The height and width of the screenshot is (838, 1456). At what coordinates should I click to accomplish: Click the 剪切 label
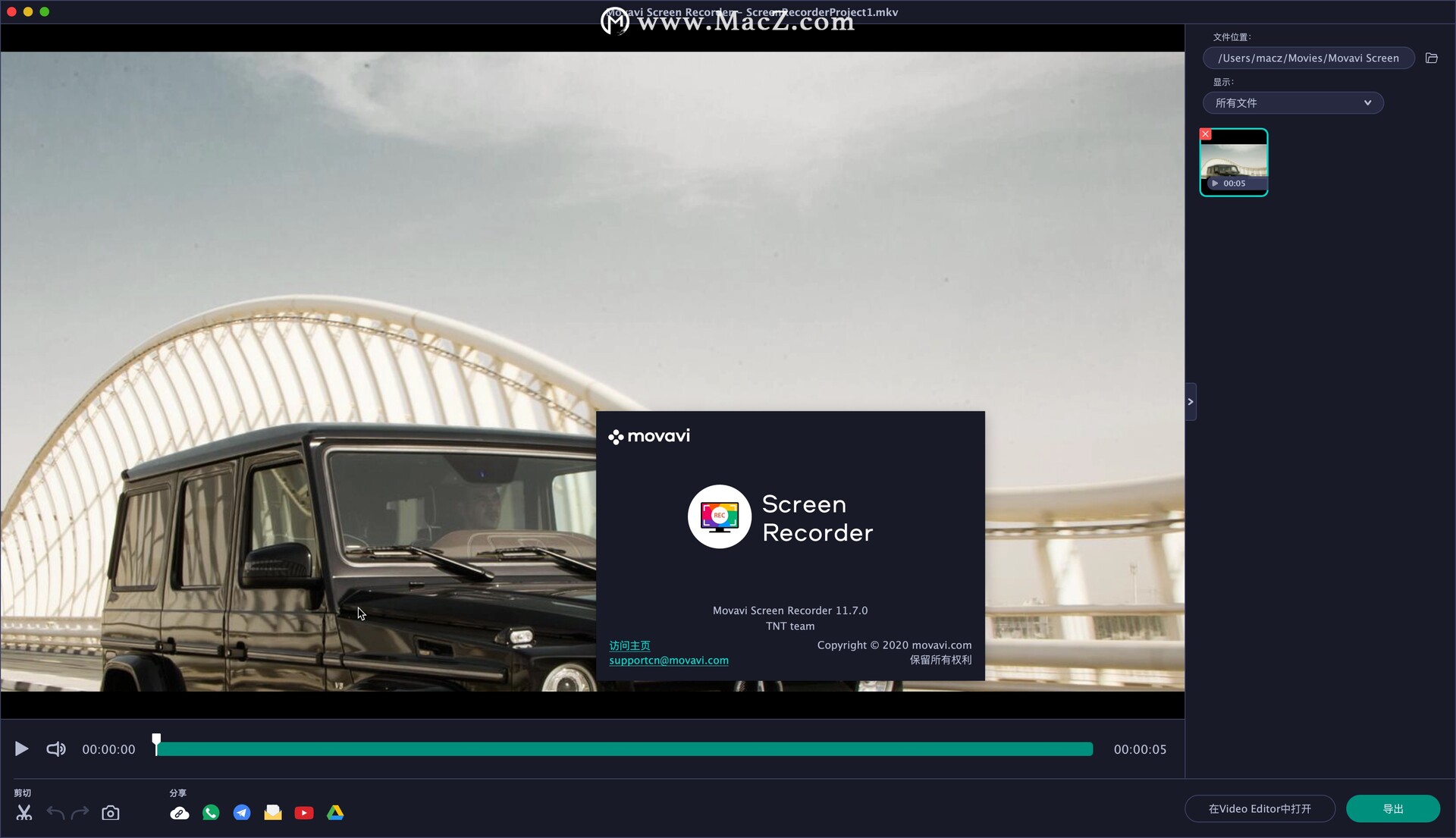point(23,793)
